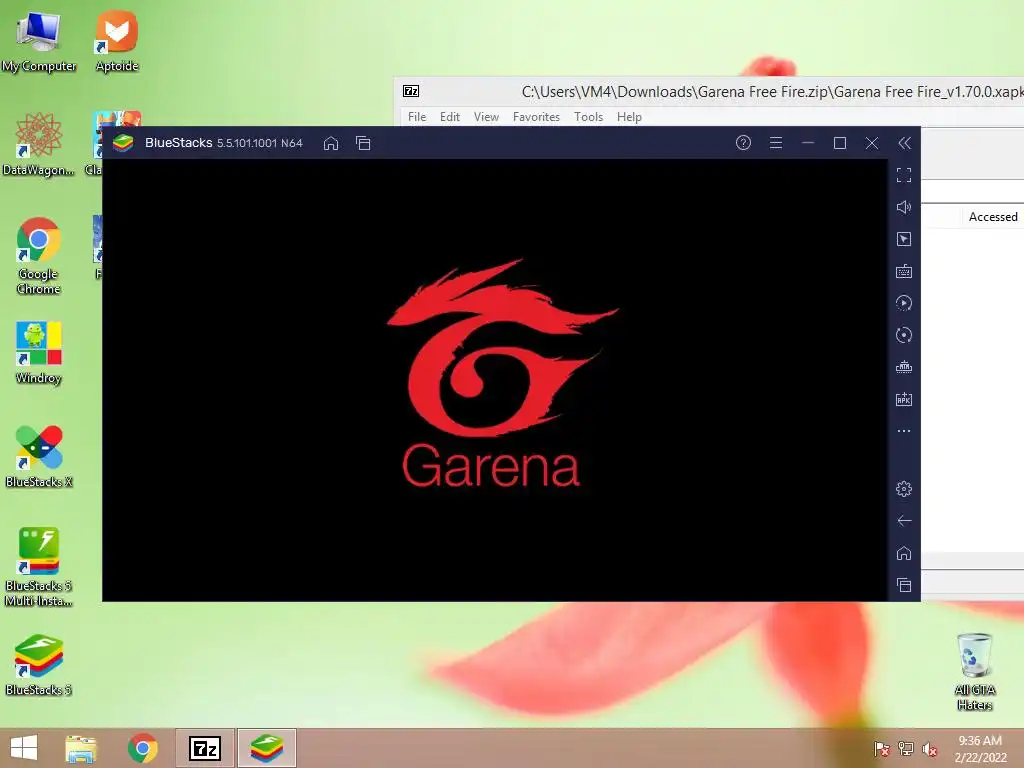The height and width of the screenshot is (768, 1024).
Task: Click BlueStacks logo in title bar
Action: [123, 143]
